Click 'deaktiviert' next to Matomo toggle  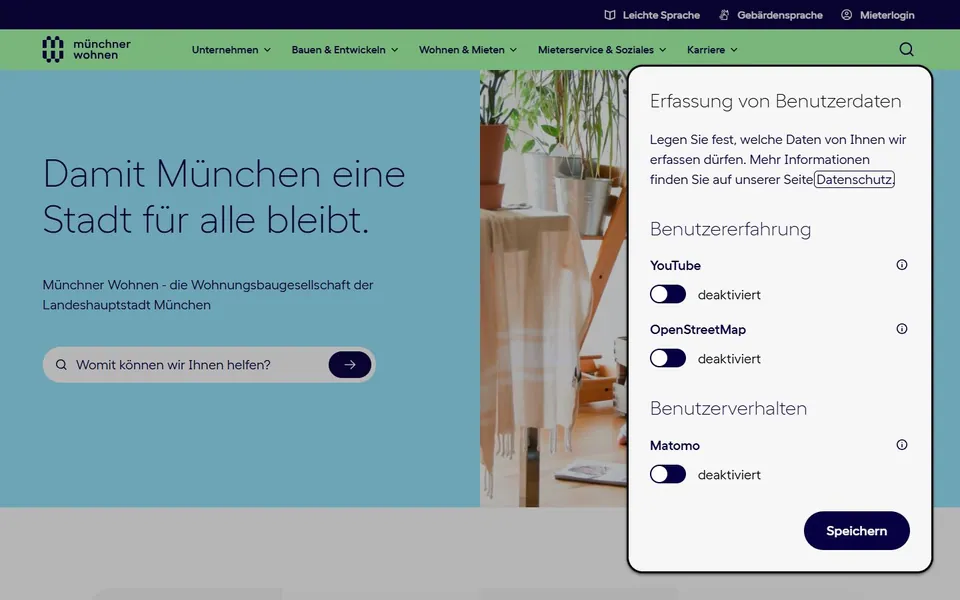(x=729, y=474)
